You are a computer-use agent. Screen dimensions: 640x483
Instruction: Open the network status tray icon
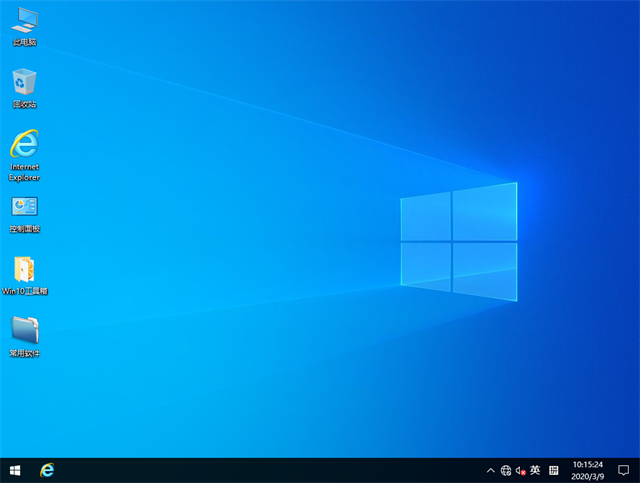pos(506,470)
